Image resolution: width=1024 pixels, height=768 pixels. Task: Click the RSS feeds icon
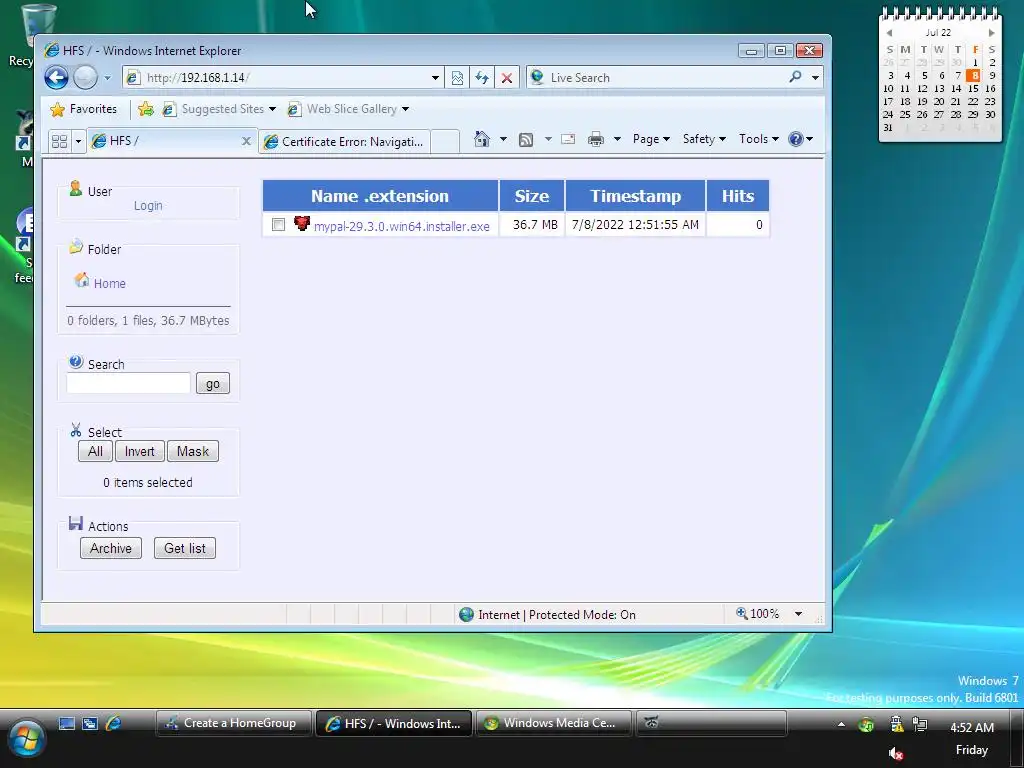click(526, 139)
